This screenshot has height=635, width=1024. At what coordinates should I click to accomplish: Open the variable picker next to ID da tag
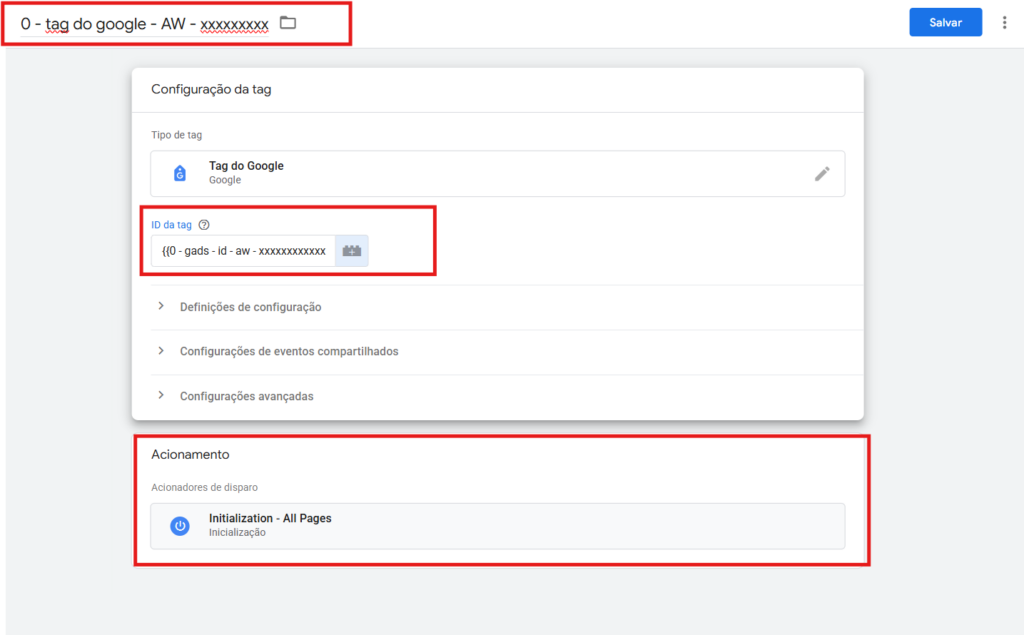[x=352, y=251]
